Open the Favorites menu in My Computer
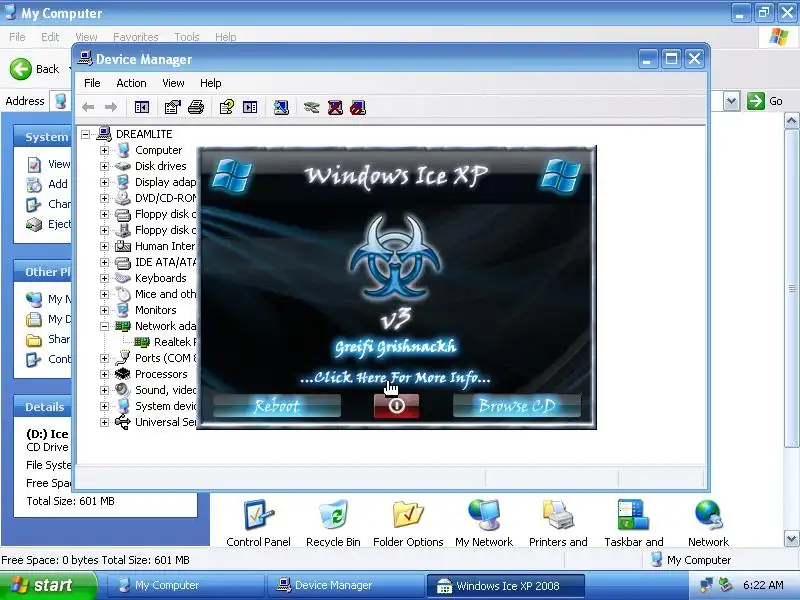800x600 pixels. [136, 37]
